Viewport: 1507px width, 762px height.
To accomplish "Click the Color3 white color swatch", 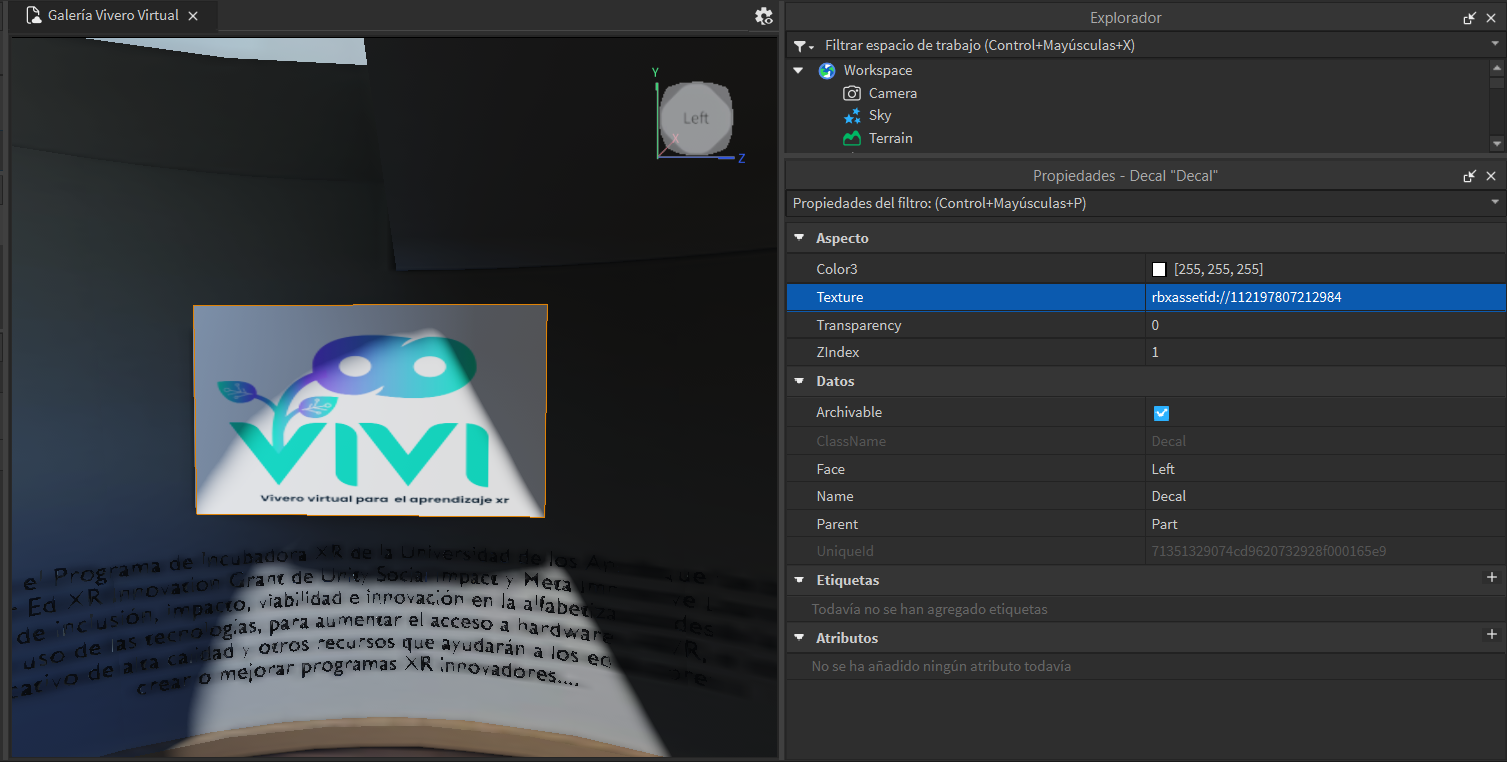I will (x=1159, y=270).
